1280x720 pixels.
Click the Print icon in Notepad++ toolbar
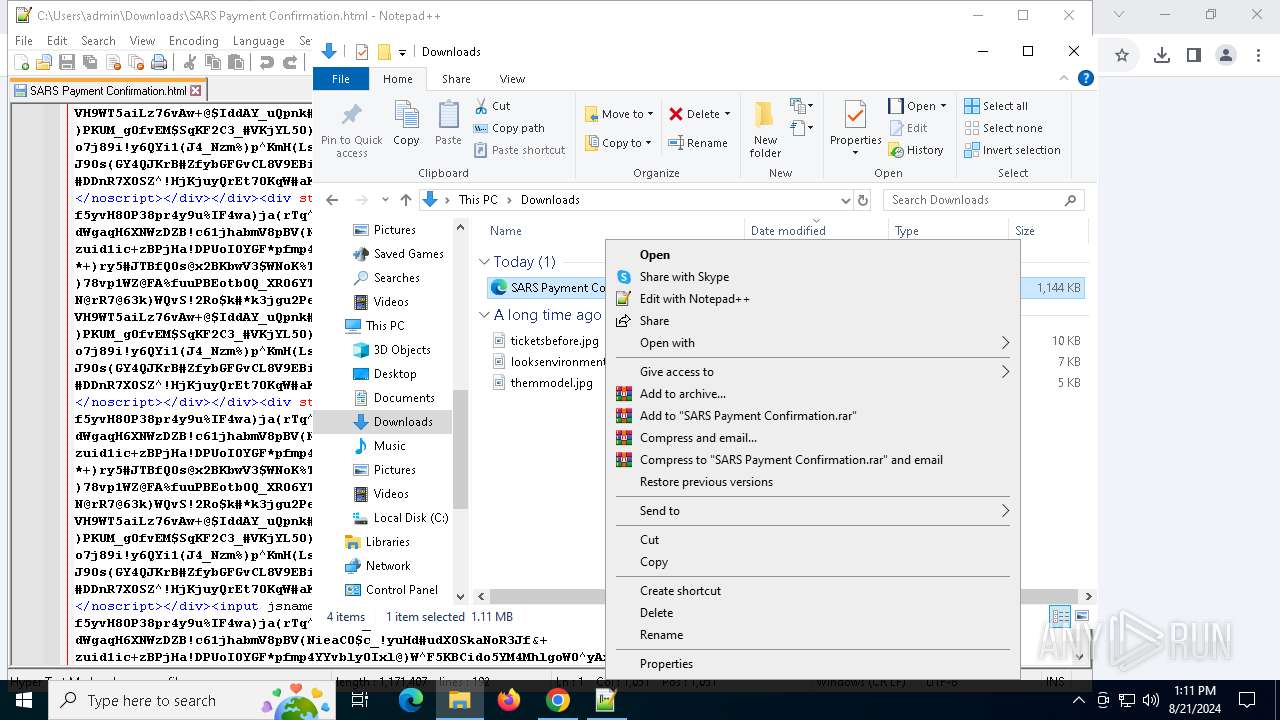[158, 62]
